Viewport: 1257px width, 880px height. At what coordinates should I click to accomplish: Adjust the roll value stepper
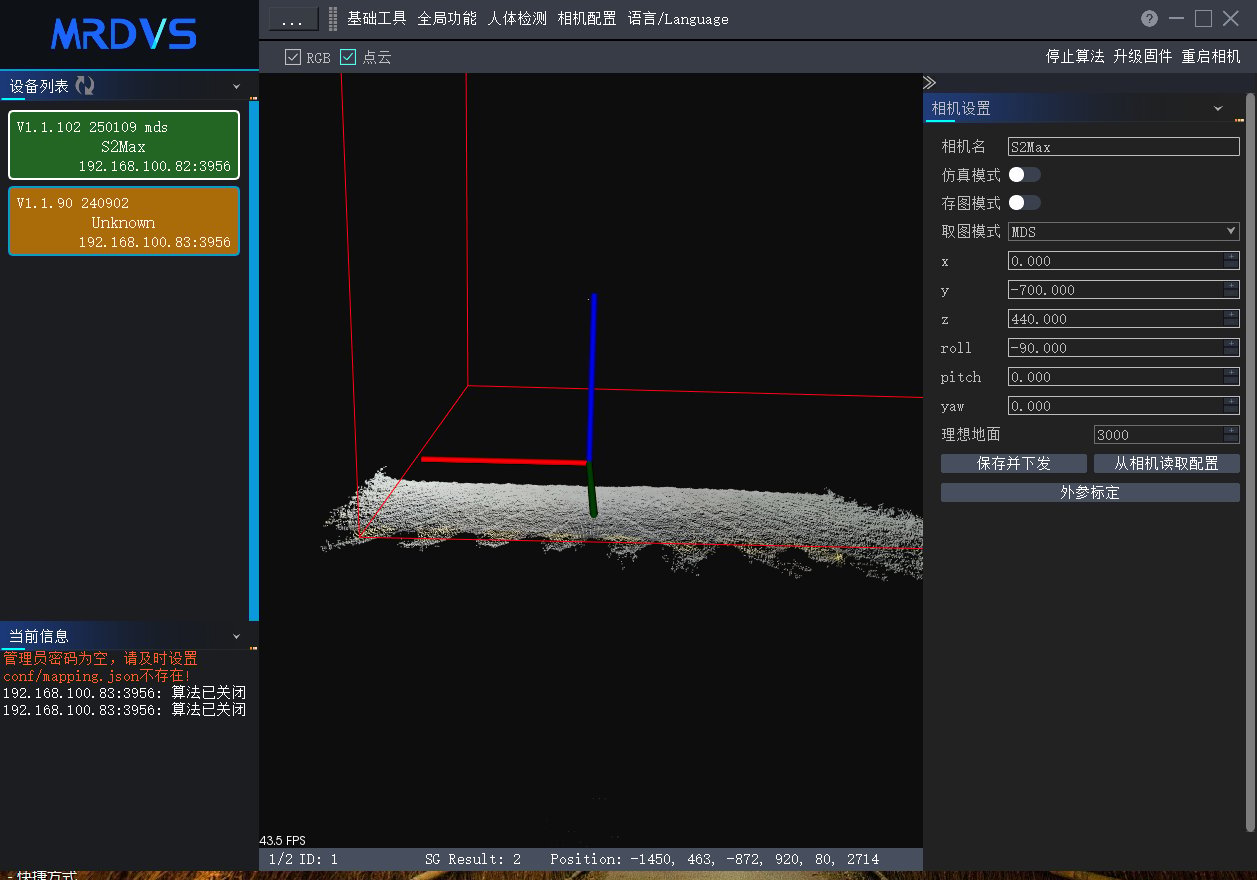[1231, 348]
